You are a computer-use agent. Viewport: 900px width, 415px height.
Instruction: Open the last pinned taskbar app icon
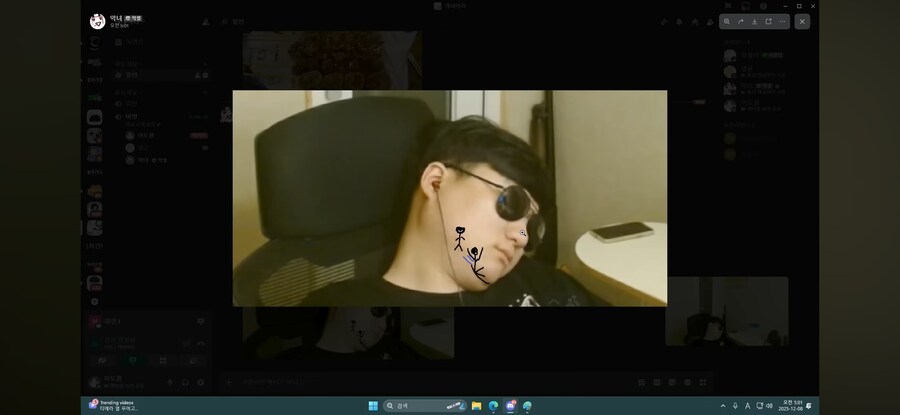(527, 406)
